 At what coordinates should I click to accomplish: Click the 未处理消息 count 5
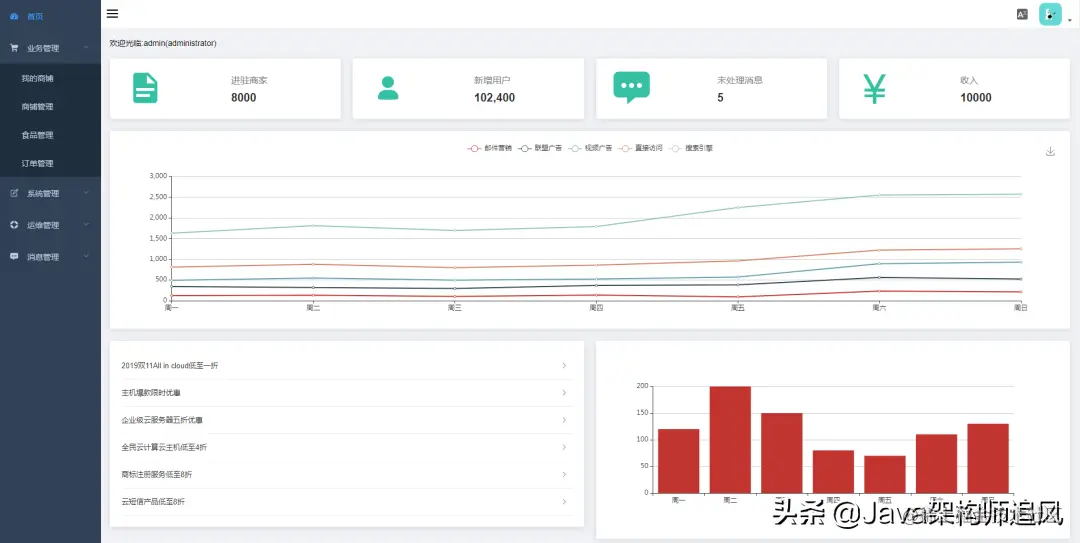(720, 98)
